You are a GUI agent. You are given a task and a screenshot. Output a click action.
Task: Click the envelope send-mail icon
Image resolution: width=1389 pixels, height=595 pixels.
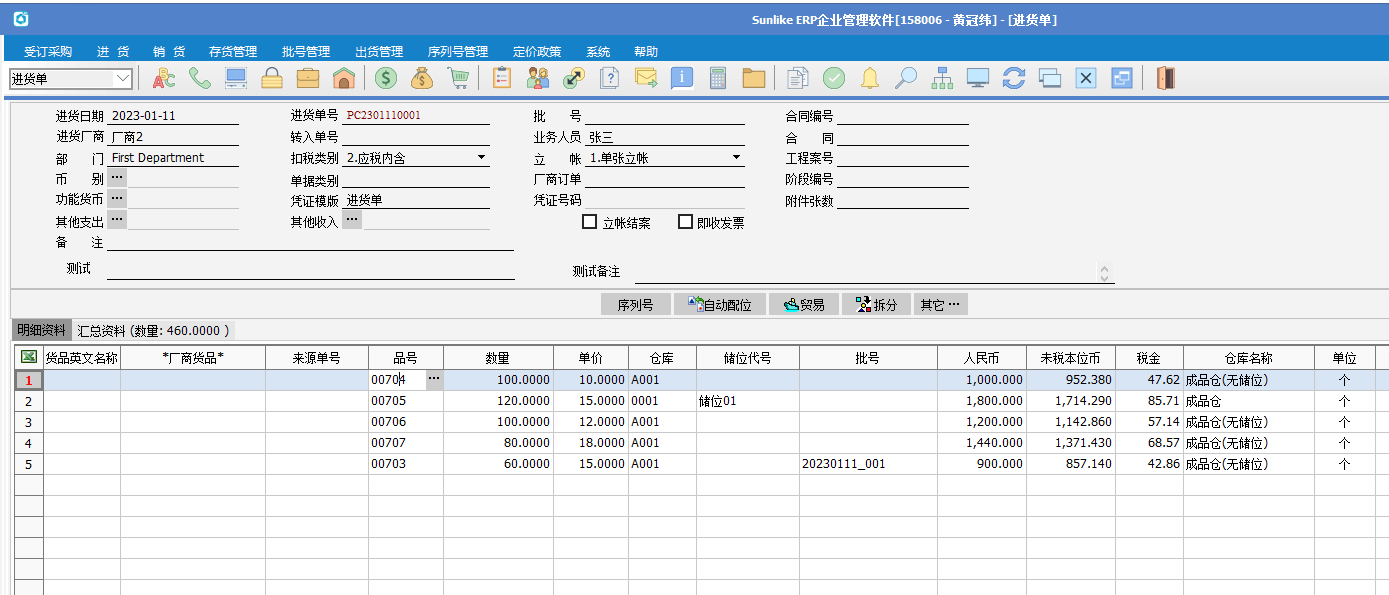coord(646,78)
